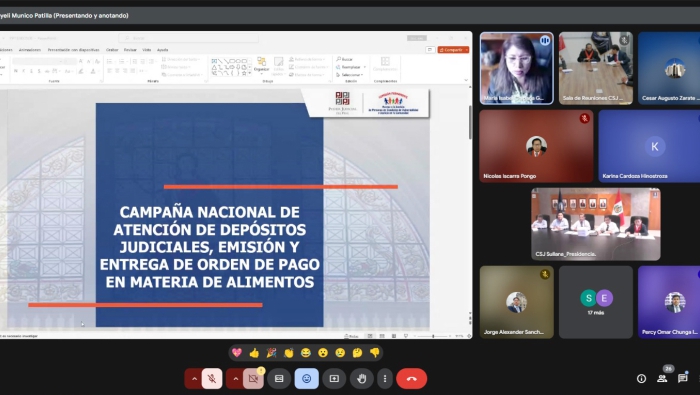Raise your hand in meeting
This screenshot has height=395, width=700.
pyautogui.click(x=362, y=378)
